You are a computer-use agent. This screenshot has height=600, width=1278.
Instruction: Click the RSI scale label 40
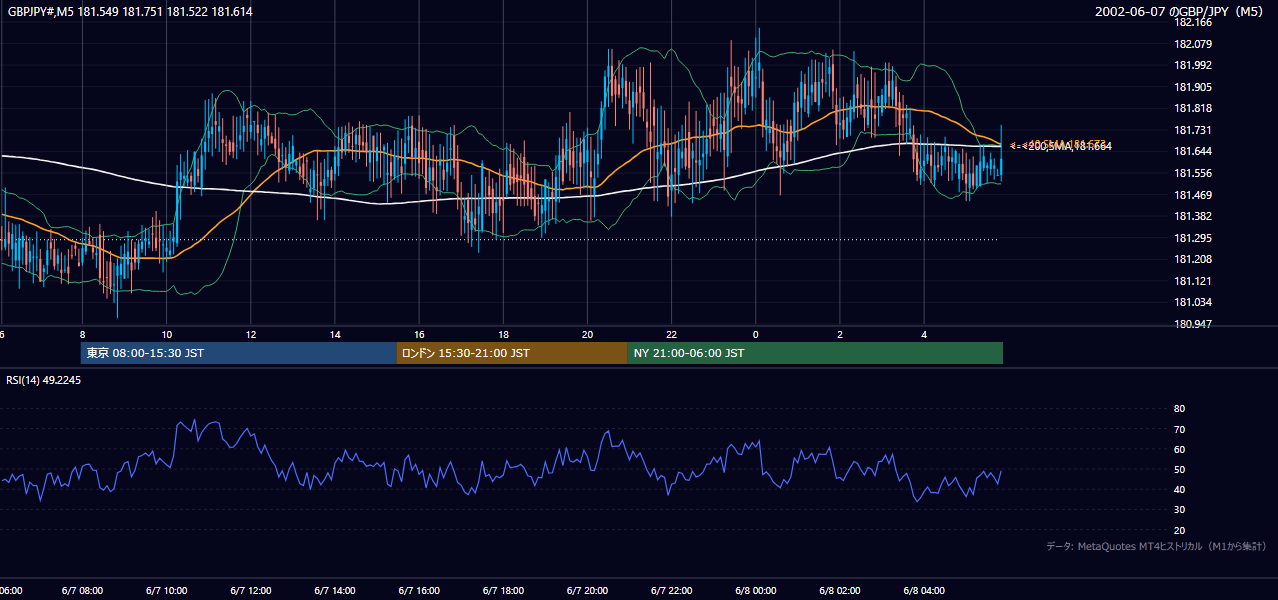[x=1180, y=489]
